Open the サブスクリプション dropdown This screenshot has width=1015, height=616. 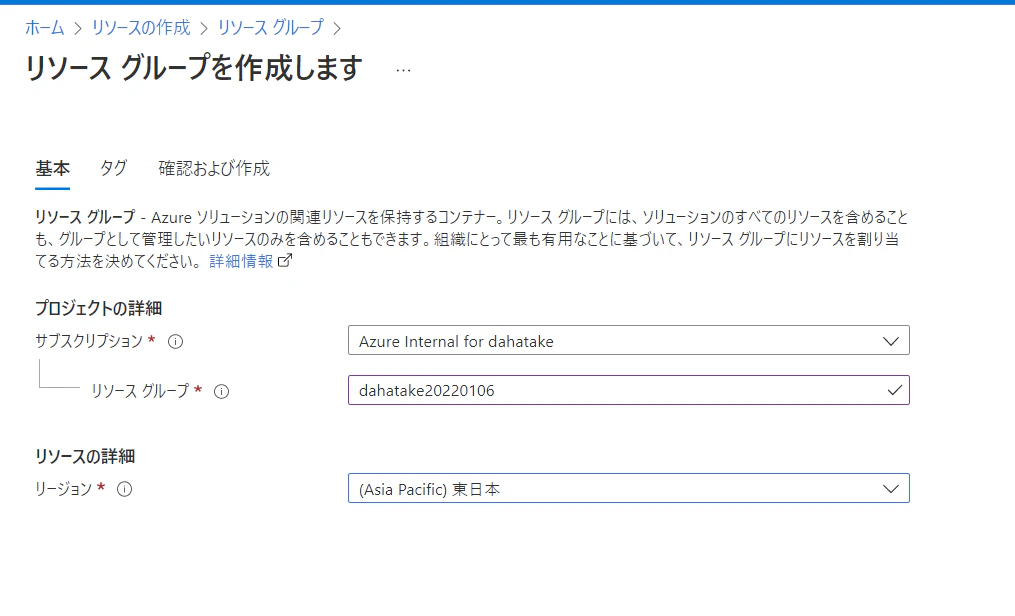pos(629,340)
